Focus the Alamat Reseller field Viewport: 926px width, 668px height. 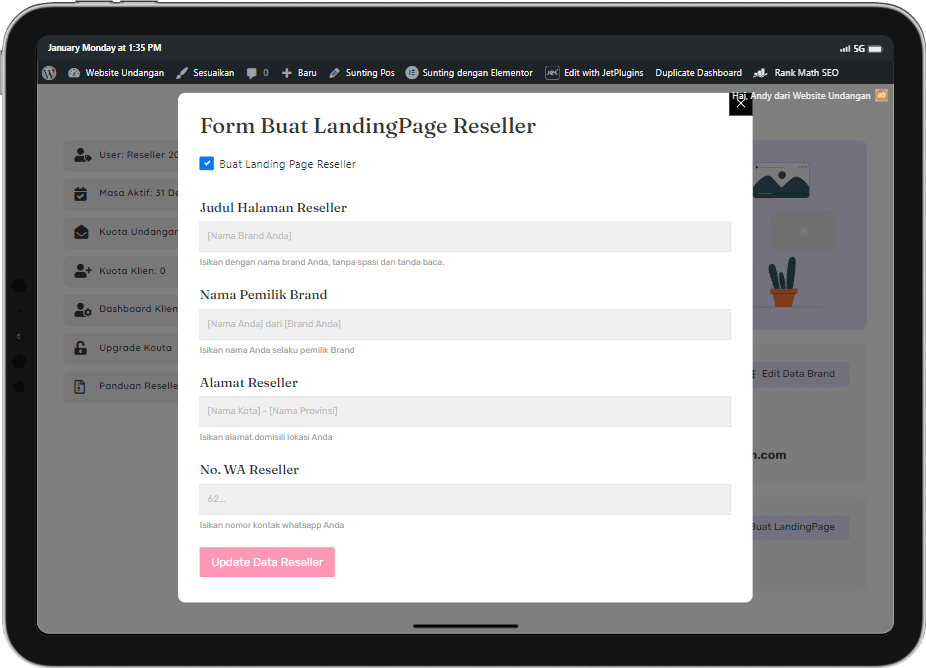click(465, 411)
